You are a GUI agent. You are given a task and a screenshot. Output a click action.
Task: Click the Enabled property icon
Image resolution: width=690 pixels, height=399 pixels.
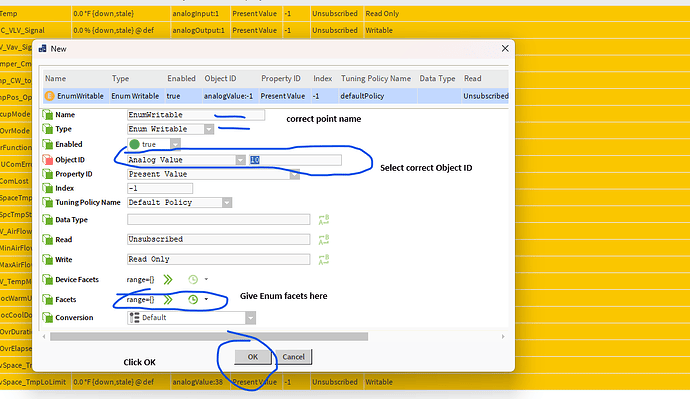pyautogui.click(x=48, y=144)
